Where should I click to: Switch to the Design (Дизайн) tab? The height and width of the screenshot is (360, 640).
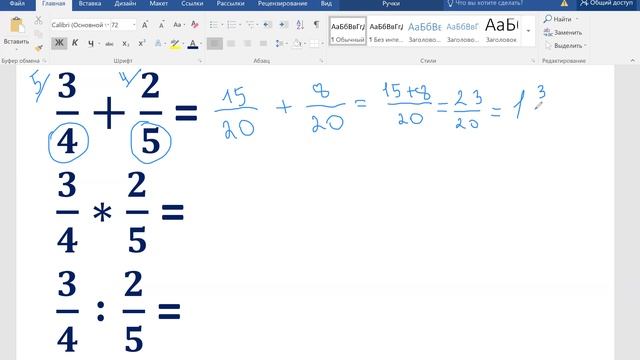[125, 3]
